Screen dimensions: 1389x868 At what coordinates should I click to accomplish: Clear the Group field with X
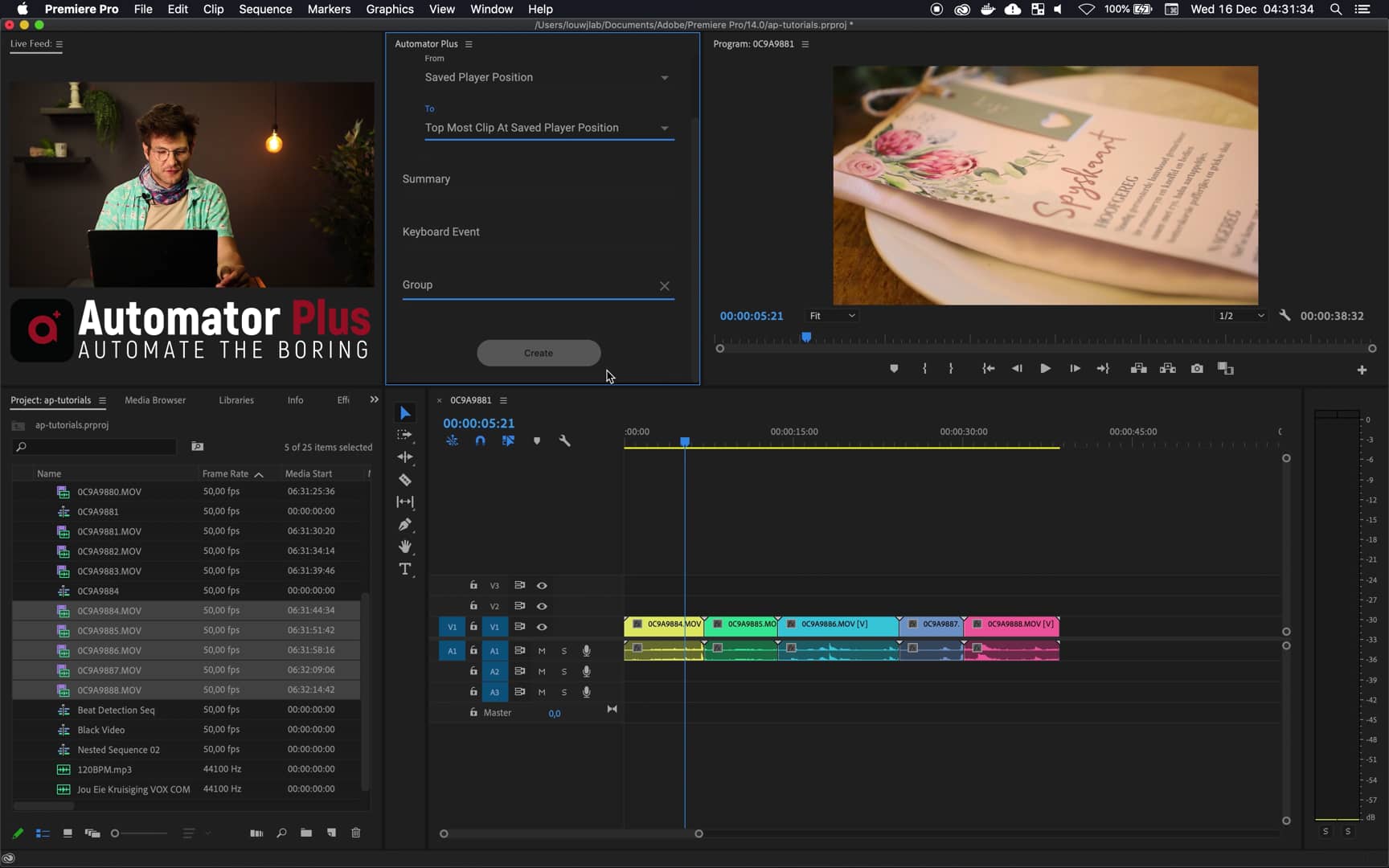pos(665,286)
